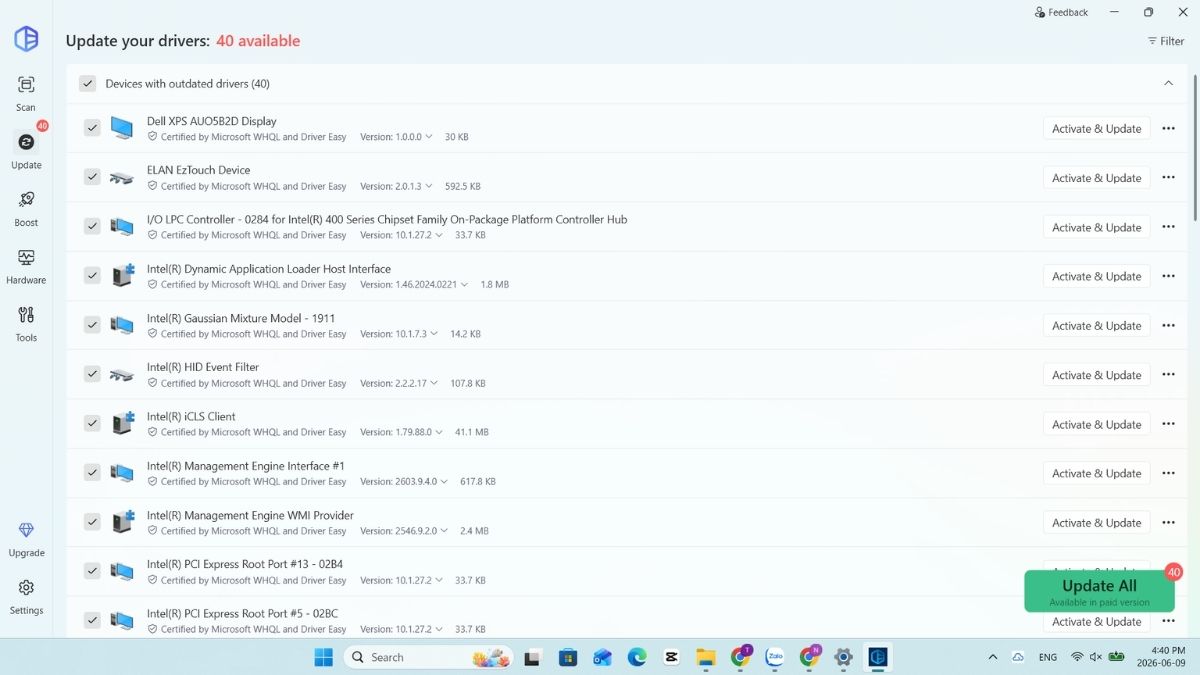Image resolution: width=1200 pixels, height=675 pixels.
Task: Open Zalo from the taskbar
Action: [774, 657]
